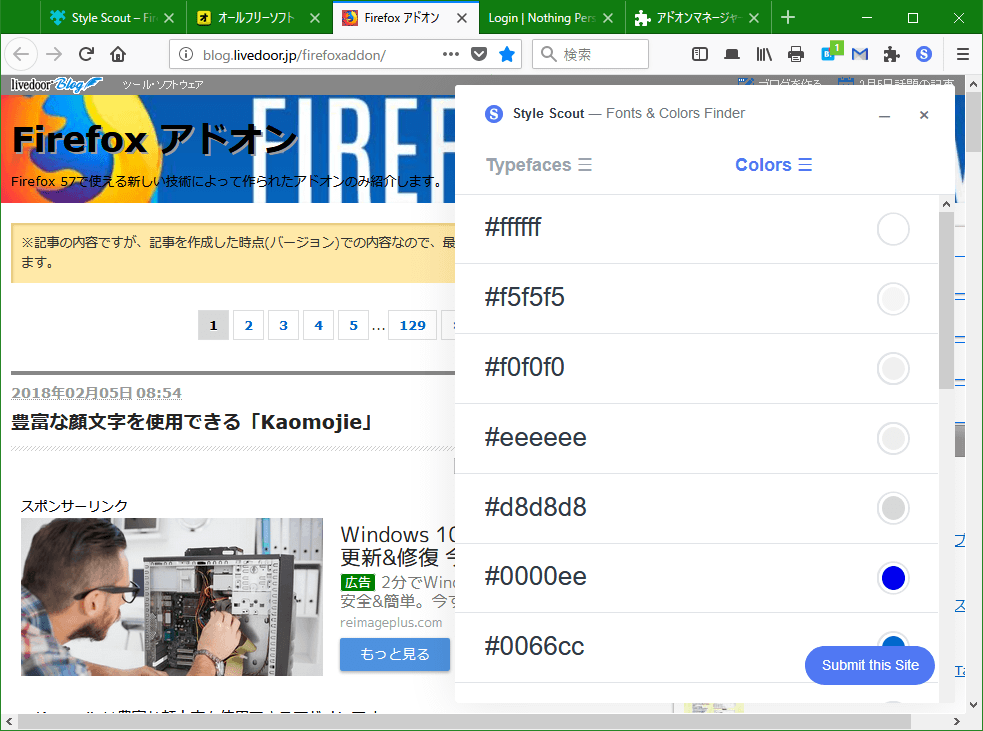Click the forward navigation arrow
Viewport: 983px width, 731px height.
pos(54,55)
